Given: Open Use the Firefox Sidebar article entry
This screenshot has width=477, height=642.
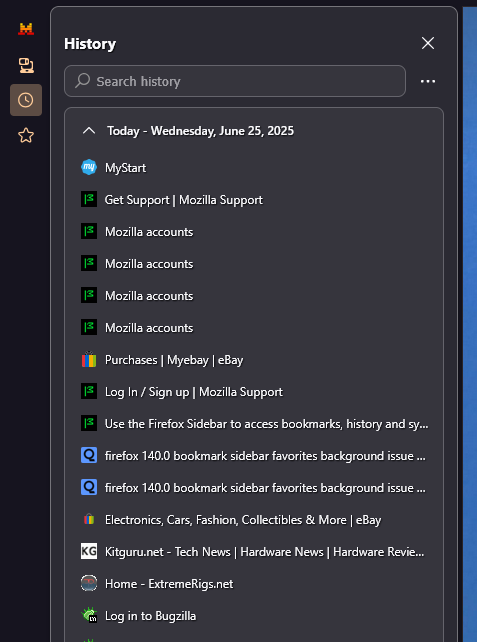Looking at the screenshot, I should (254, 424).
